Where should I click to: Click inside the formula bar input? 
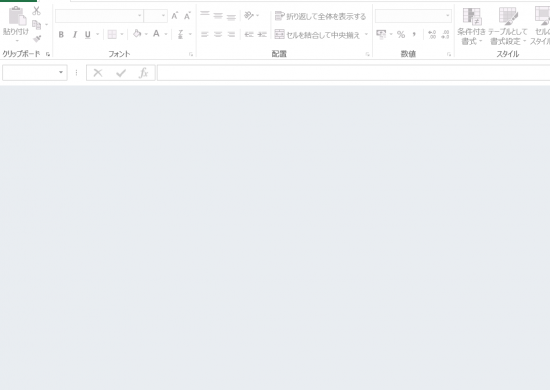click(354, 73)
